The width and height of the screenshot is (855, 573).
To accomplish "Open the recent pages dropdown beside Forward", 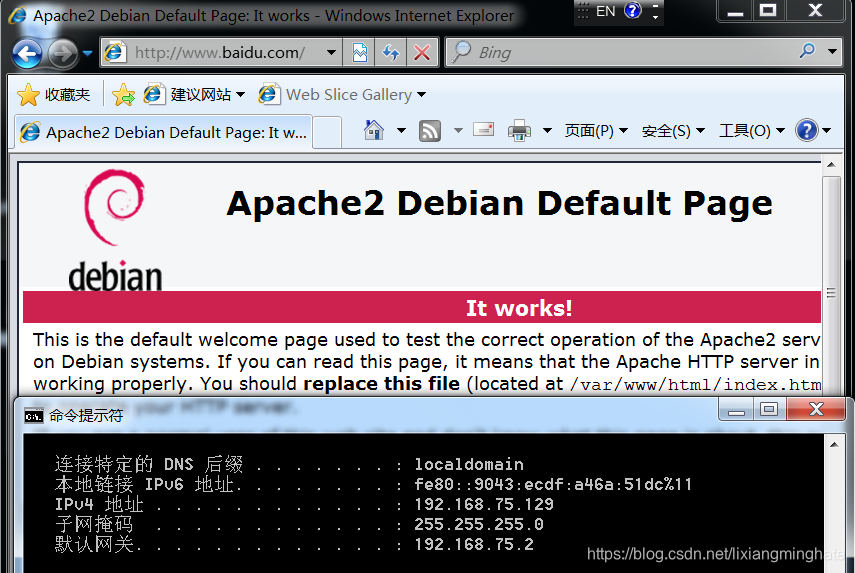I will (x=87, y=53).
